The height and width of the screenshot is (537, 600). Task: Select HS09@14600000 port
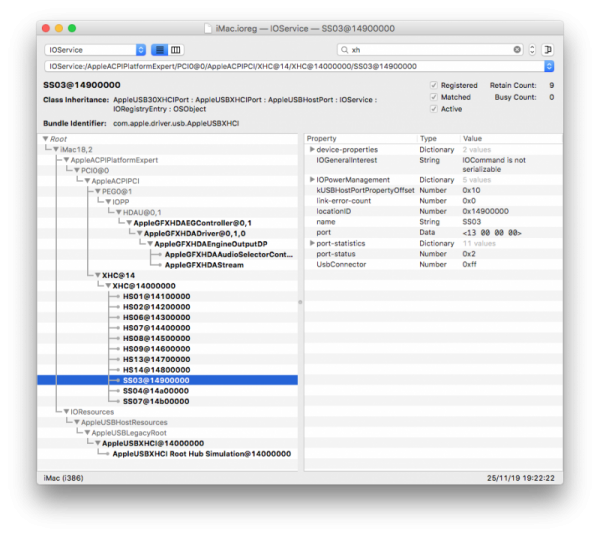157,349
